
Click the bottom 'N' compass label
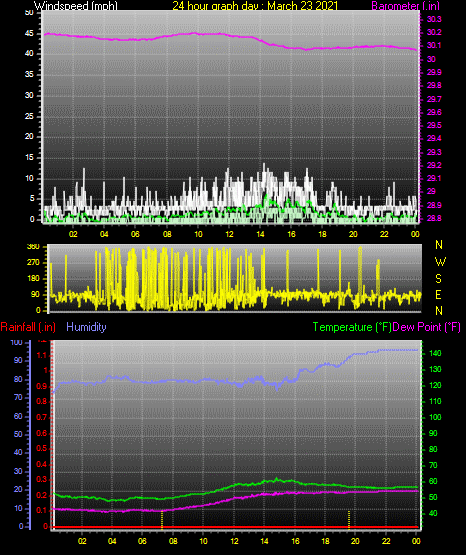[439, 311]
